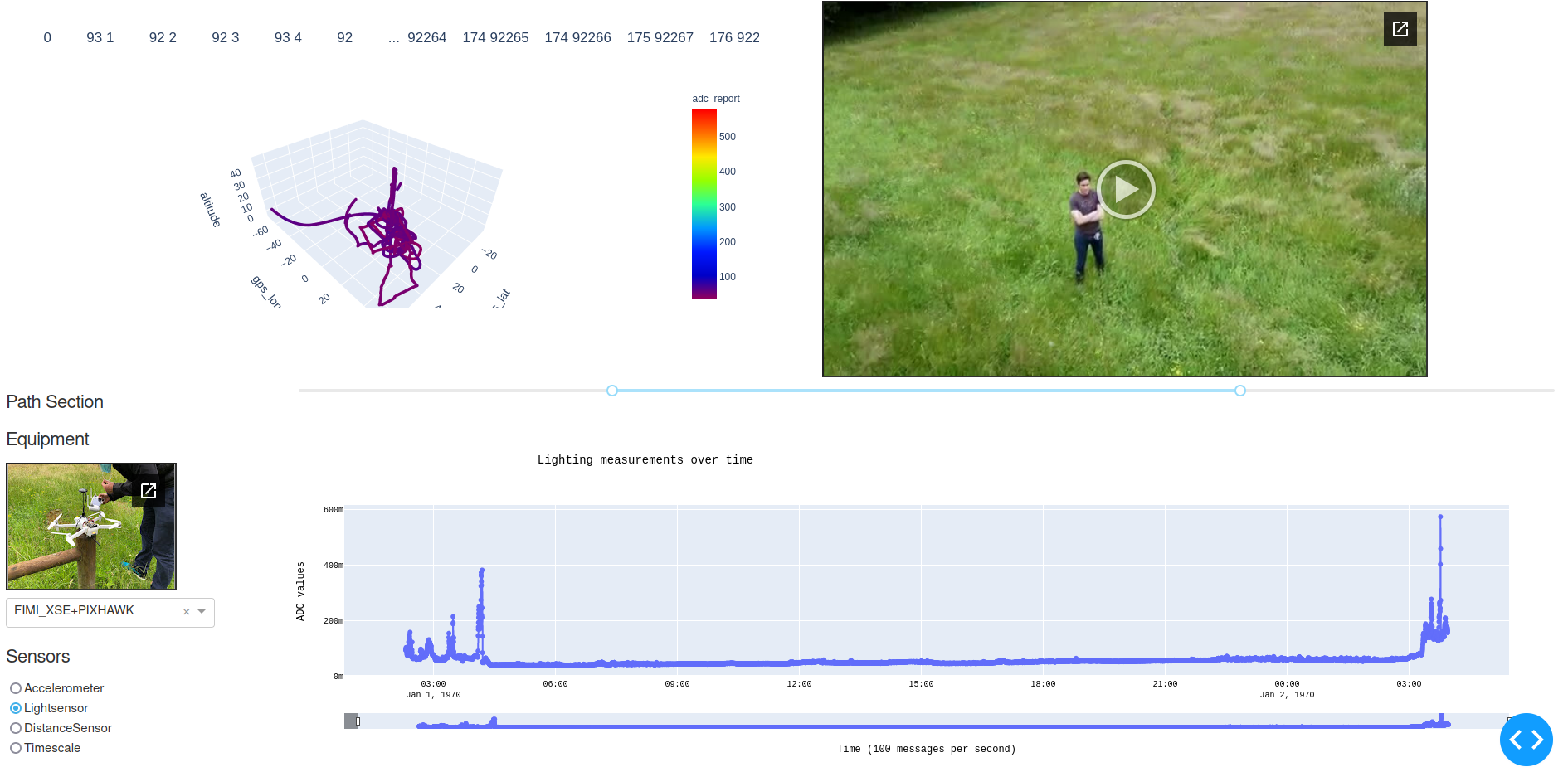Clear the FIMI_XSE+PIXHAWK selection
Image resolution: width=1568 pixels, height=772 pixels.
[x=187, y=612]
